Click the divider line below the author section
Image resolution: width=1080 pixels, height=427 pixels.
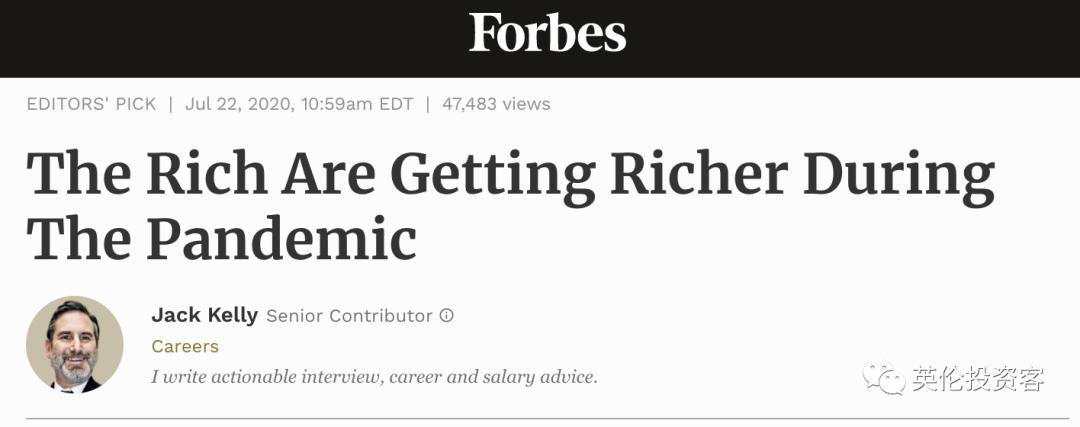[x=540, y=418]
